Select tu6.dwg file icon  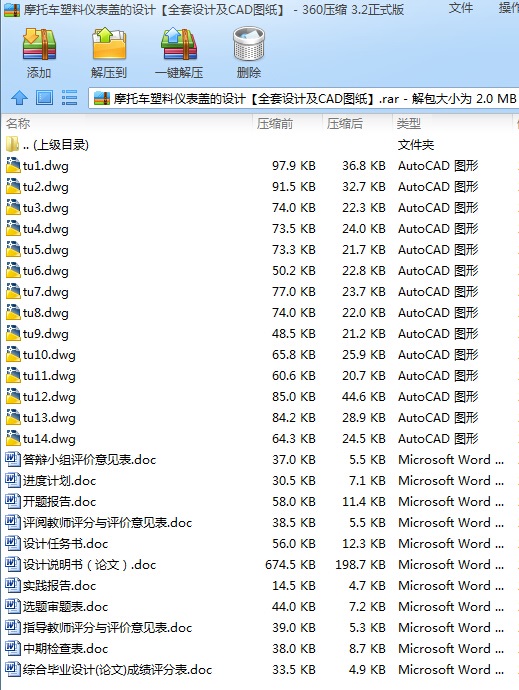[13, 270]
